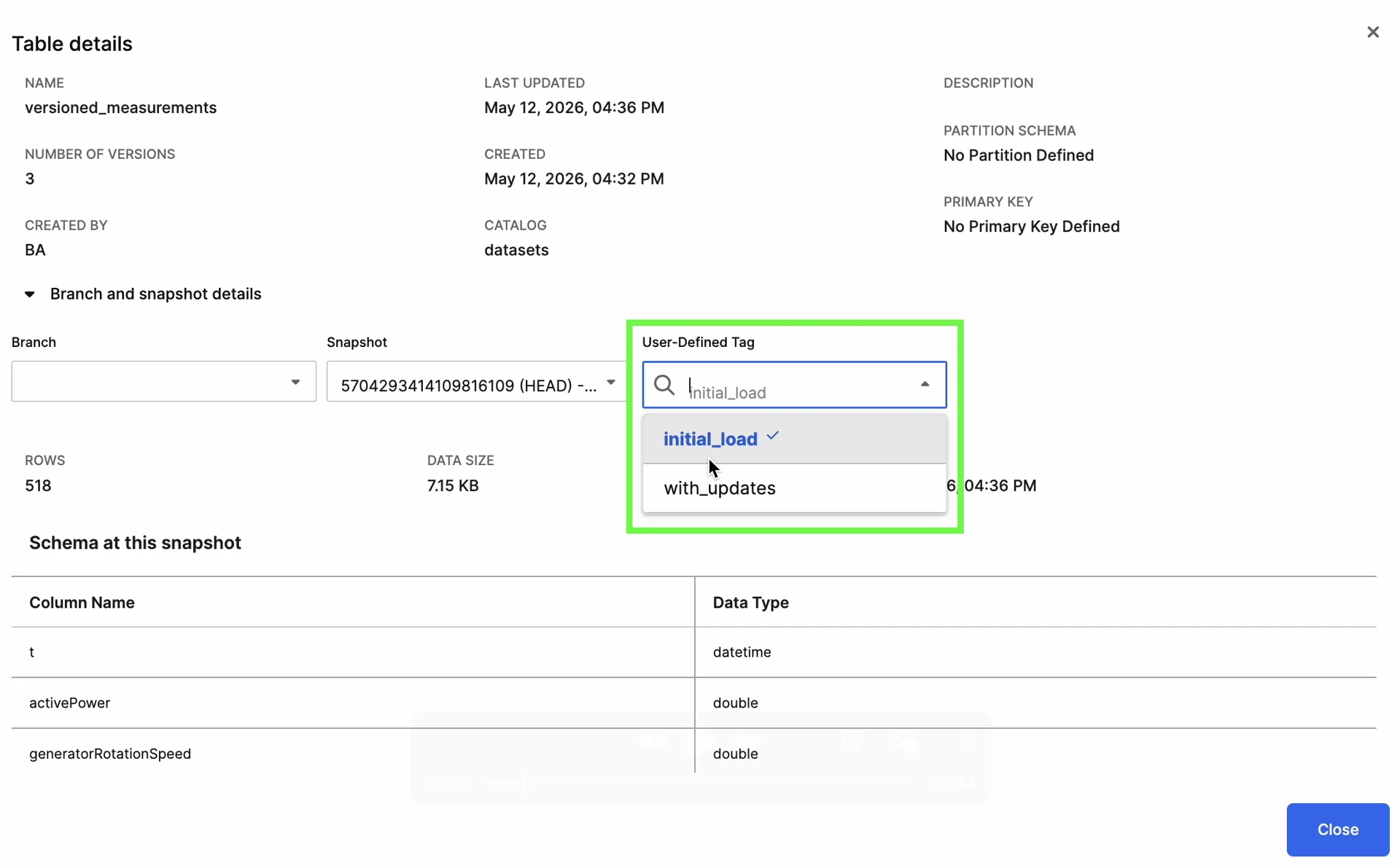Click the Created By value BA
The width and height of the screenshot is (1400, 868).
(x=35, y=250)
